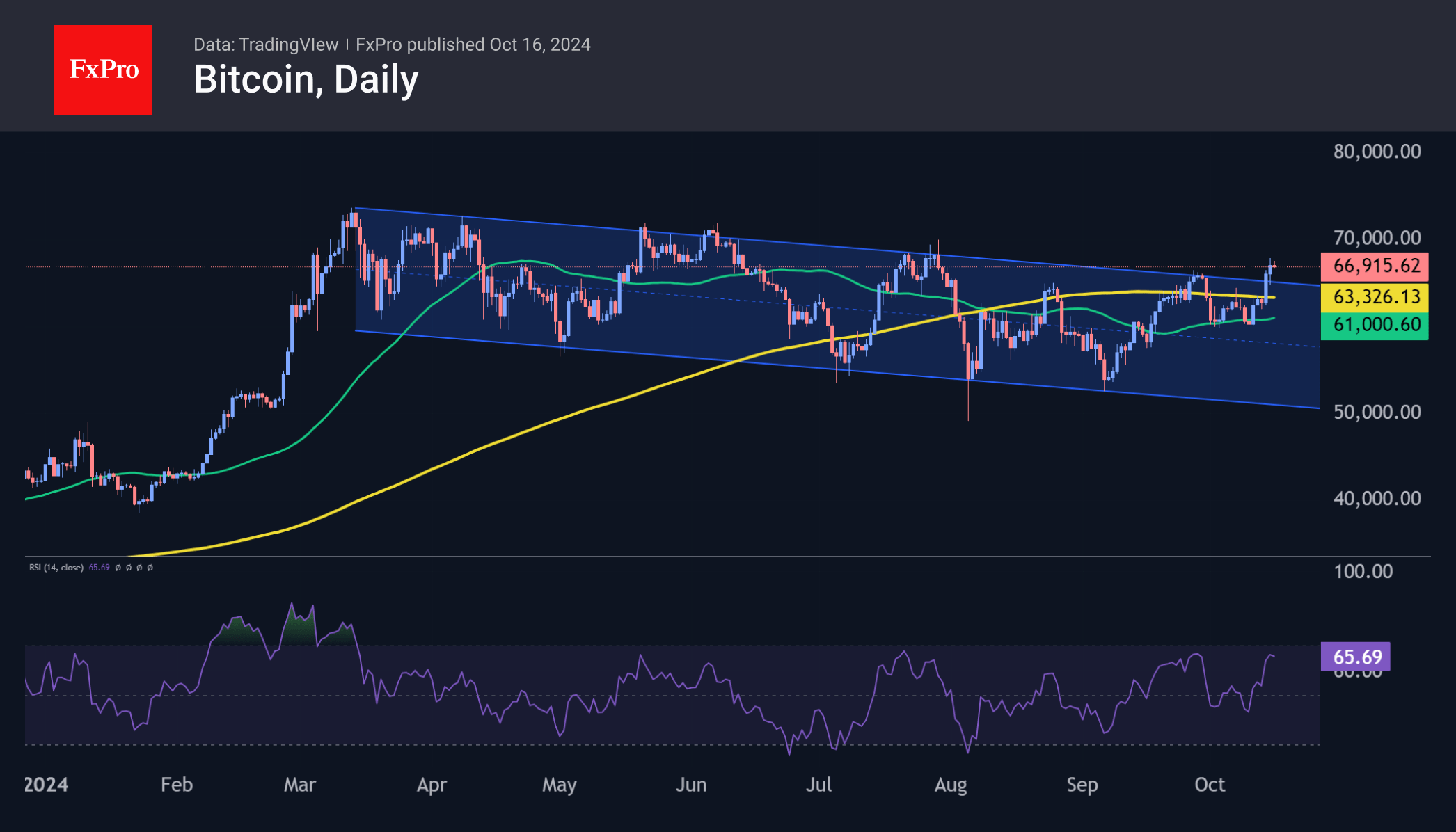
Task: Click the red 66,915.62 price label
Action: point(1375,266)
